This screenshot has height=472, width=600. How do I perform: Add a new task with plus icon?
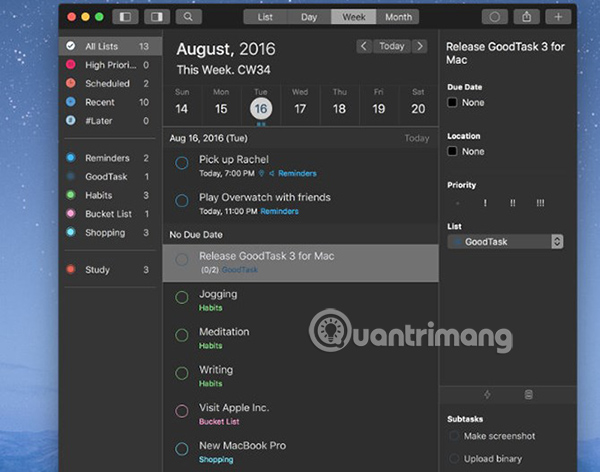tap(558, 17)
